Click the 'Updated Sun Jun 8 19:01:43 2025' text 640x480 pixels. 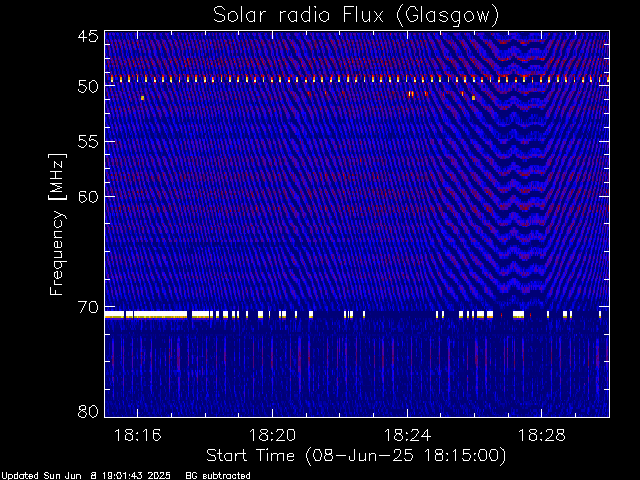click(86, 476)
